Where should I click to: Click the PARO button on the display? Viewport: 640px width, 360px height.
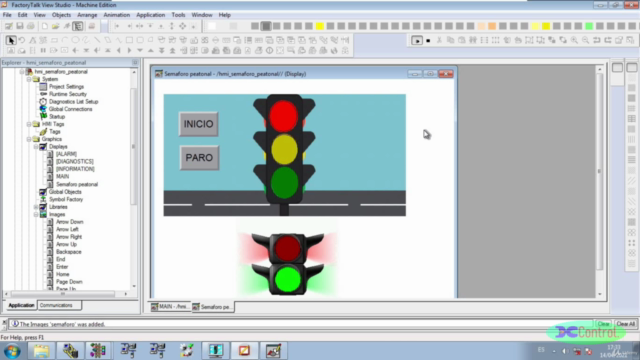click(x=199, y=158)
